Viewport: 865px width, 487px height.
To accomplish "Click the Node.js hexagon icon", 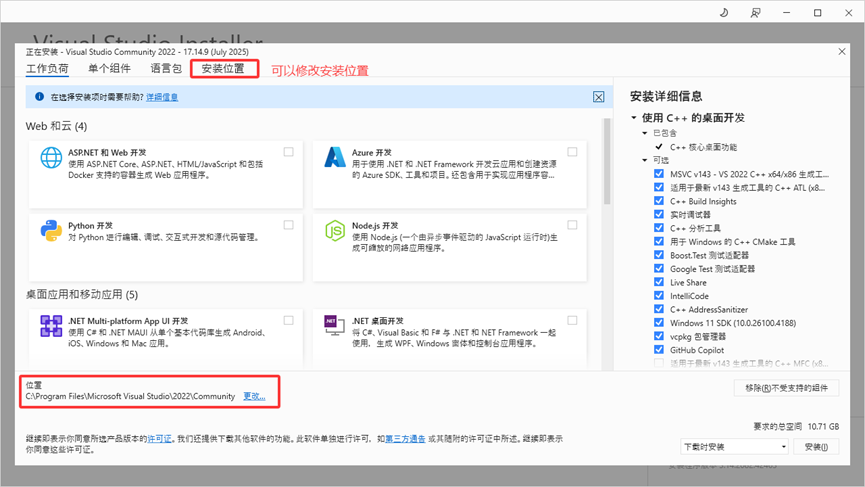I will (x=335, y=231).
